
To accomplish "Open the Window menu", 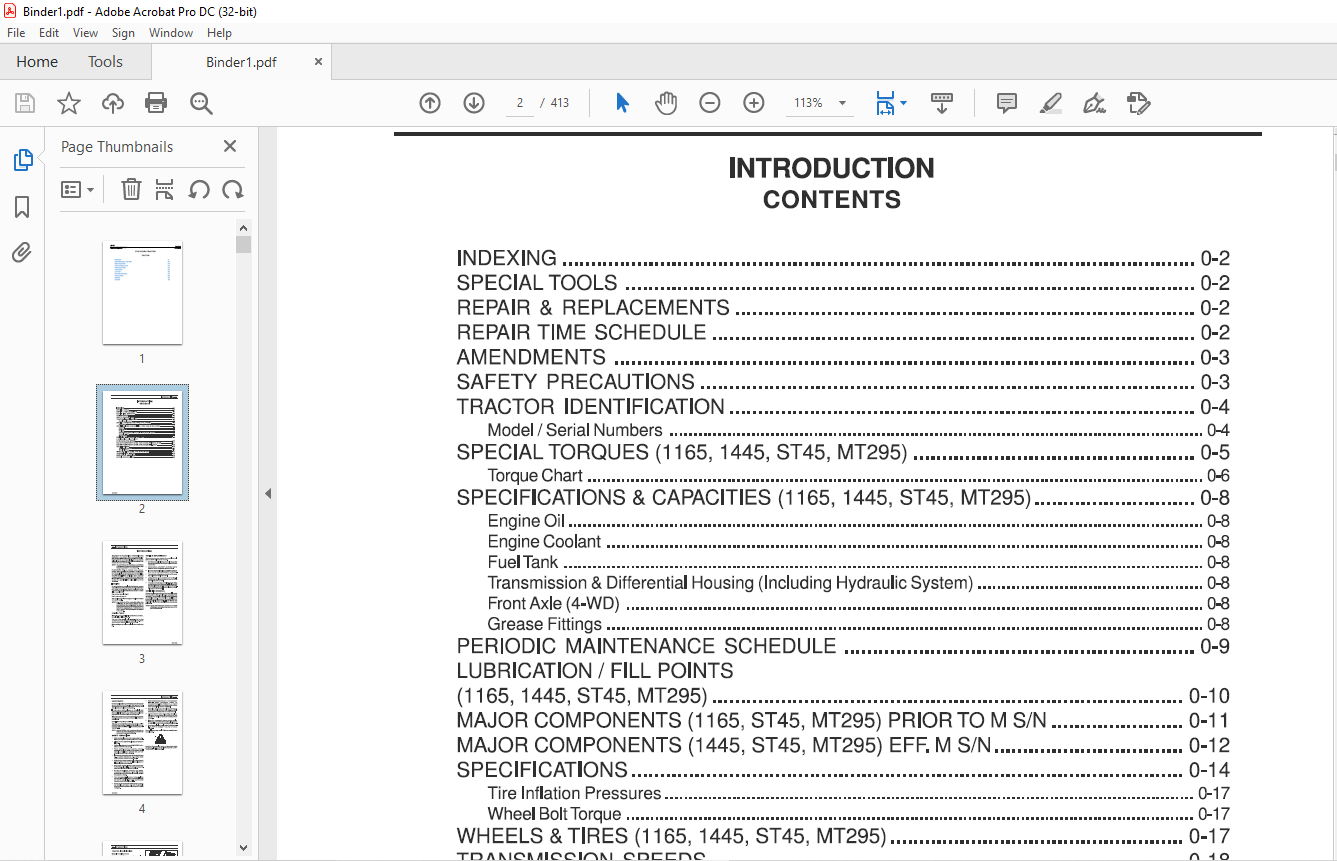I will coord(171,33).
